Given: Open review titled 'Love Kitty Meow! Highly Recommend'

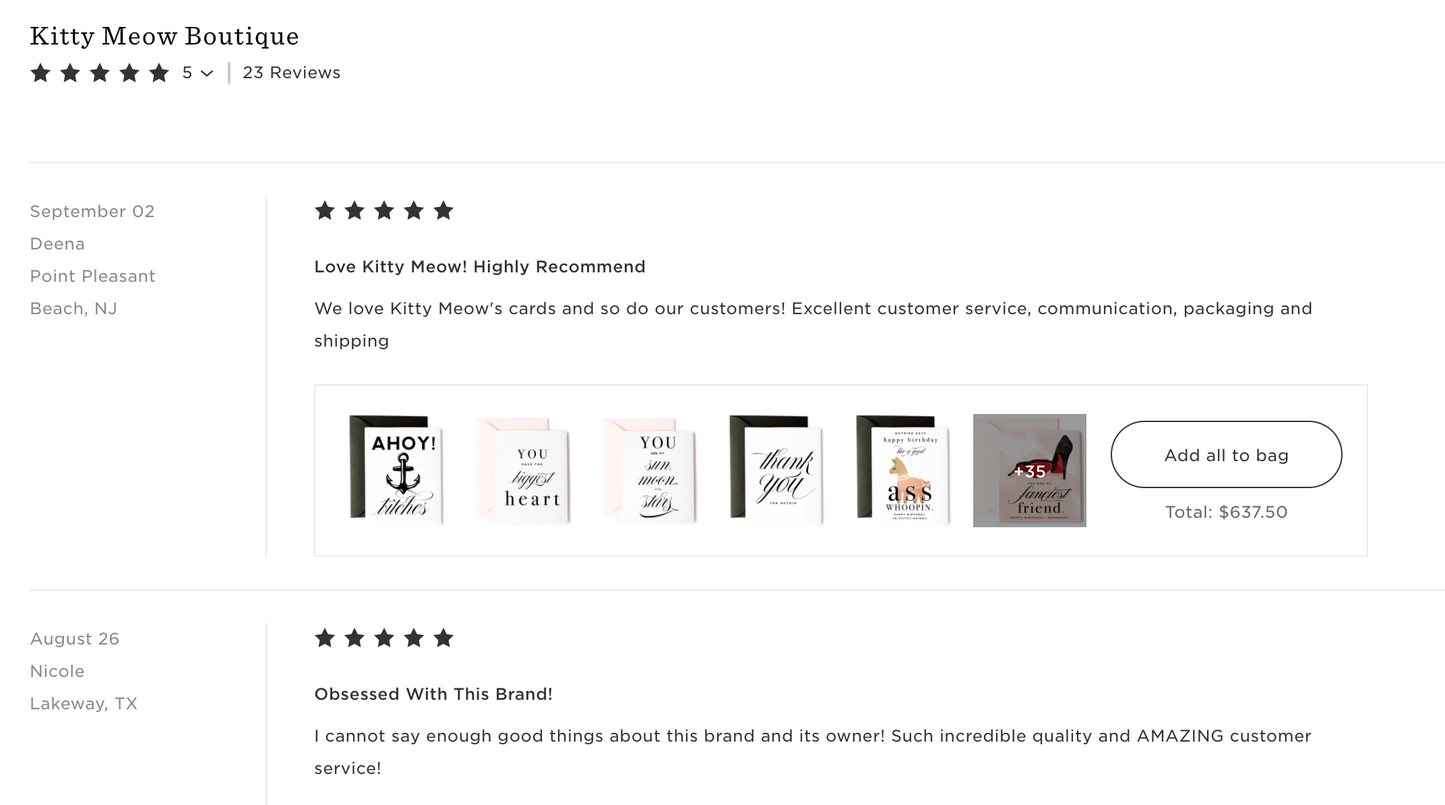Looking at the screenshot, I should (479, 266).
